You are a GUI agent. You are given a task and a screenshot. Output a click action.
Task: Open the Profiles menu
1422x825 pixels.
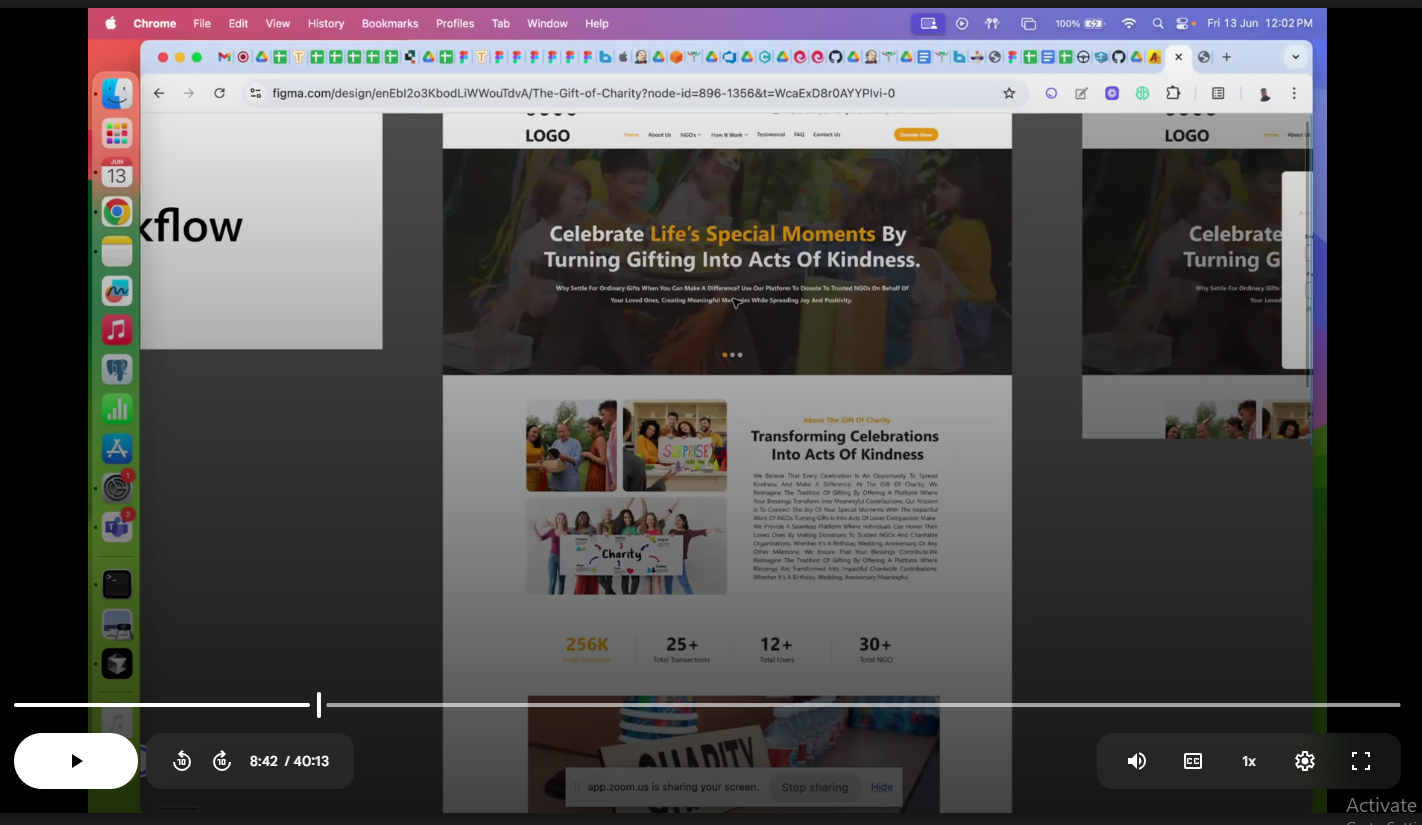[x=455, y=23]
